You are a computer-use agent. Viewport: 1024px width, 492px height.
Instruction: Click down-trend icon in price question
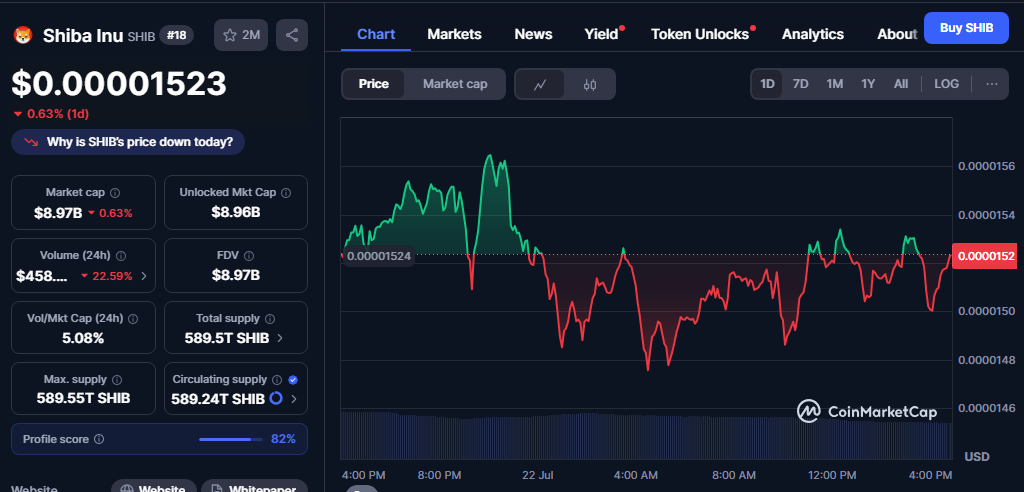click(31, 142)
